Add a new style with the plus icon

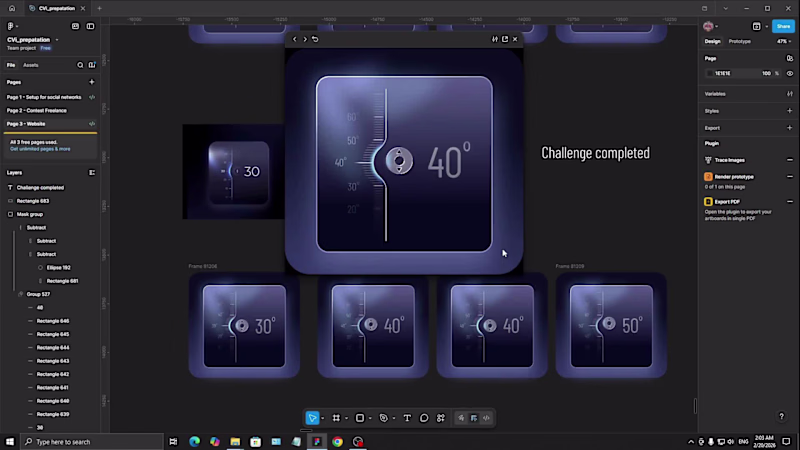pos(790,111)
